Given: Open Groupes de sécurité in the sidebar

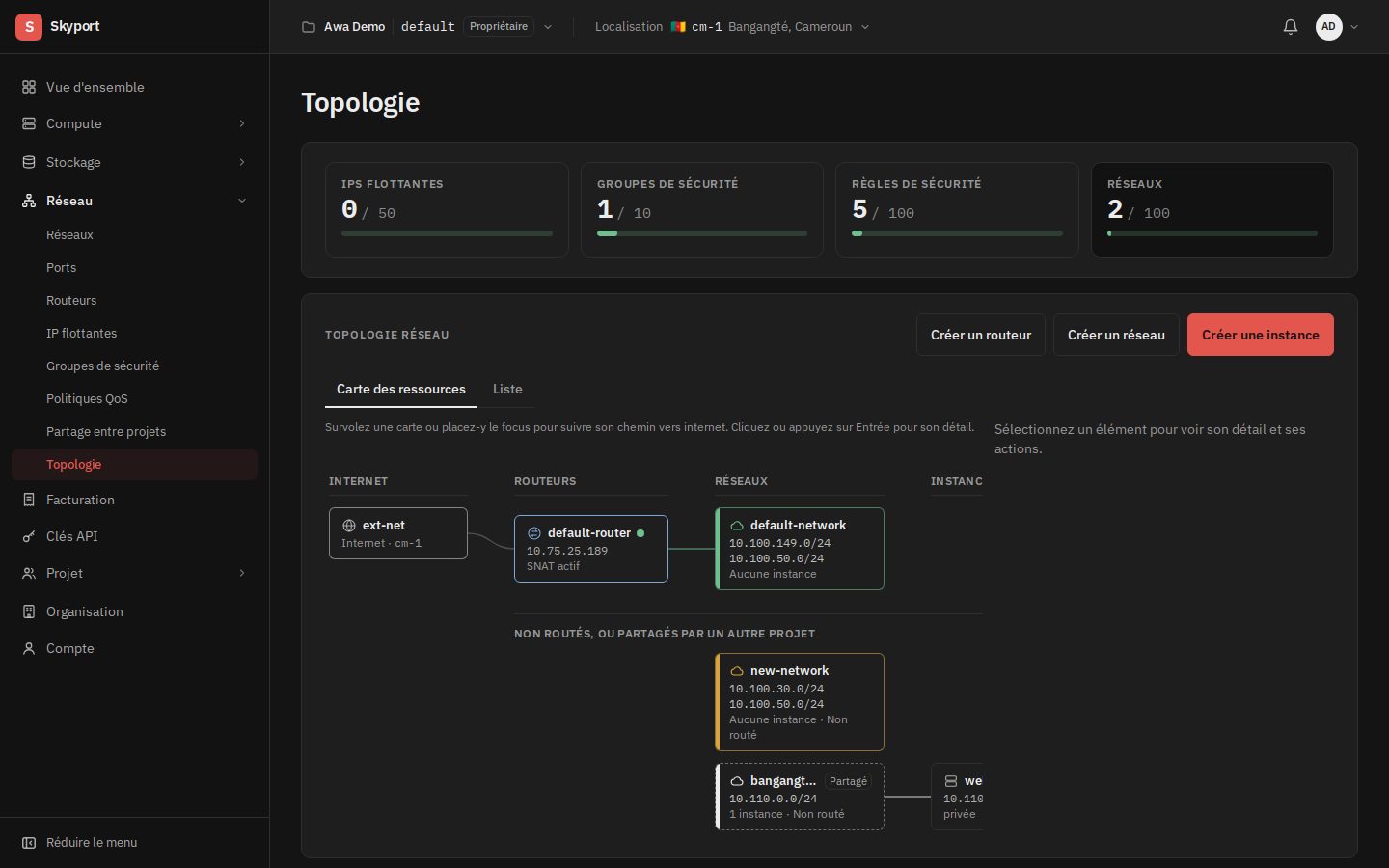Looking at the screenshot, I should click(102, 366).
